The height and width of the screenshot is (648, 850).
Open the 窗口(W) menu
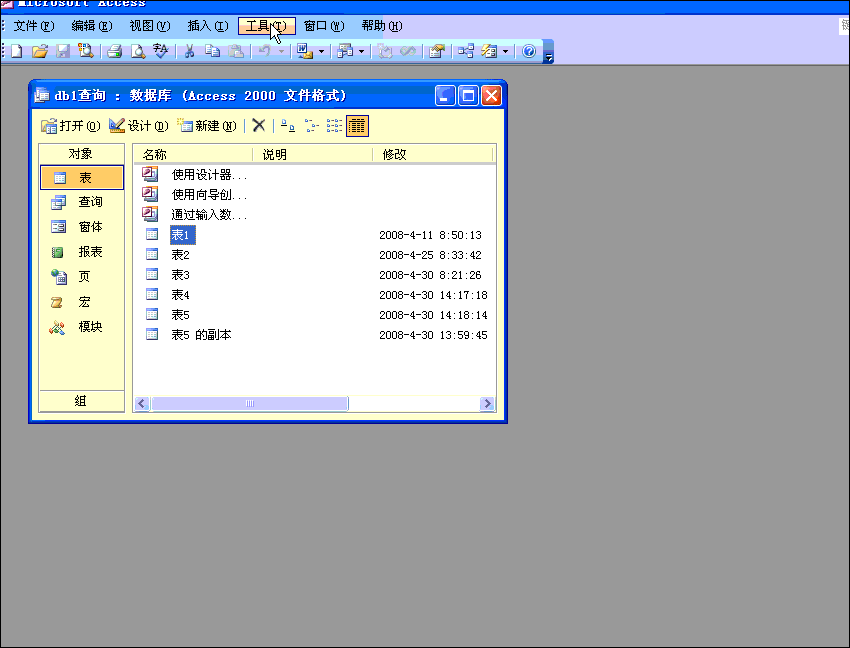(x=324, y=26)
